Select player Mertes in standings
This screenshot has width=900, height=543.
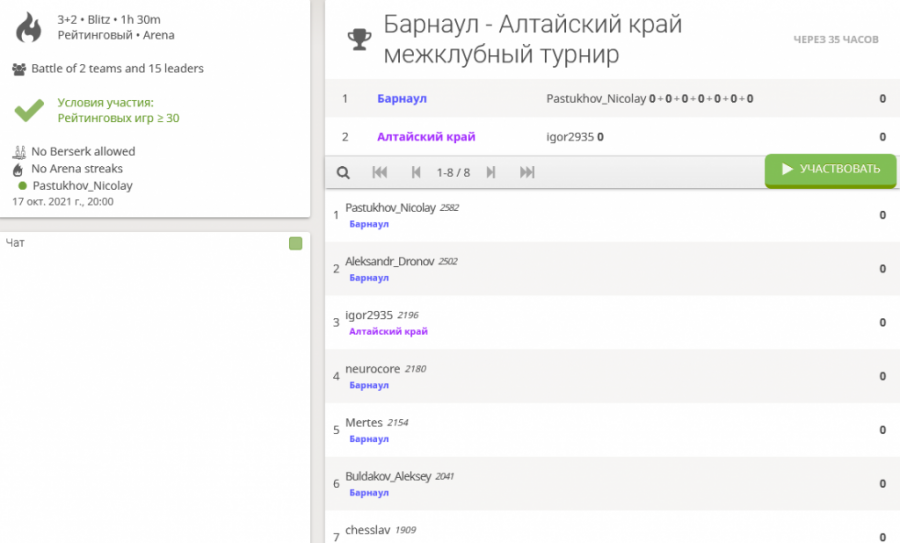pos(364,423)
